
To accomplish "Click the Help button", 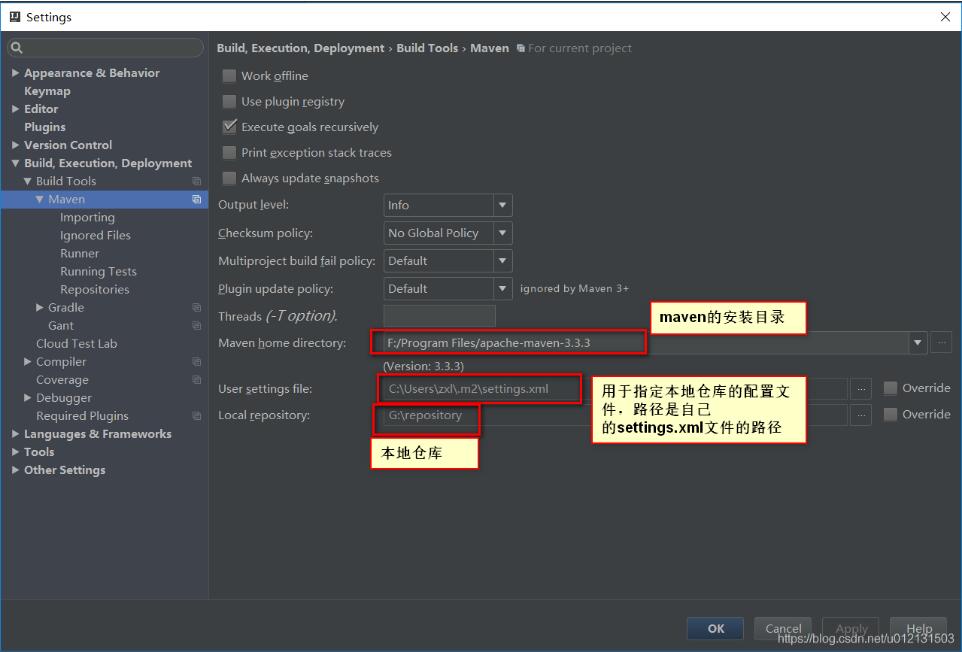I will 917,628.
